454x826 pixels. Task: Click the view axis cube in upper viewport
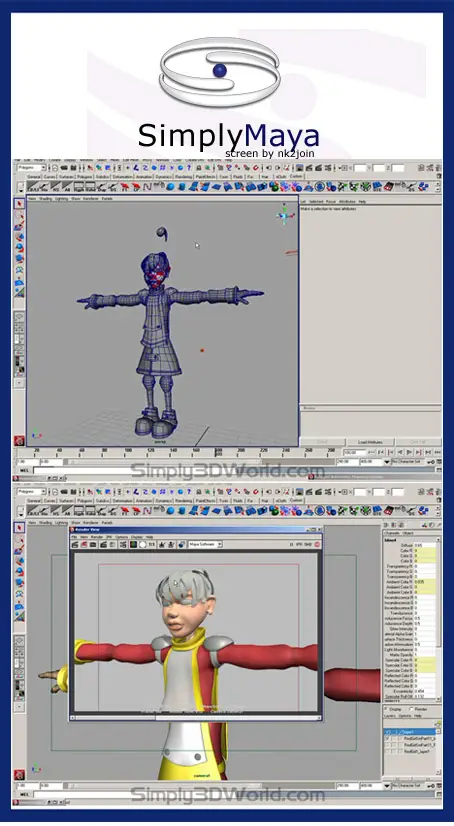tap(285, 215)
